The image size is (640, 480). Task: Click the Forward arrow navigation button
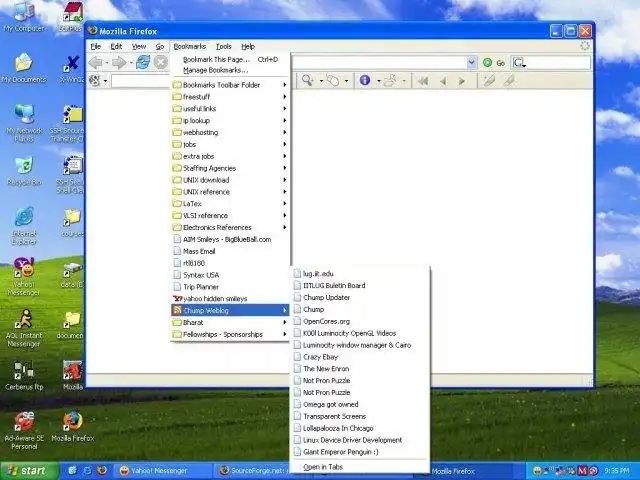pyautogui.click(x=119, y=63)
